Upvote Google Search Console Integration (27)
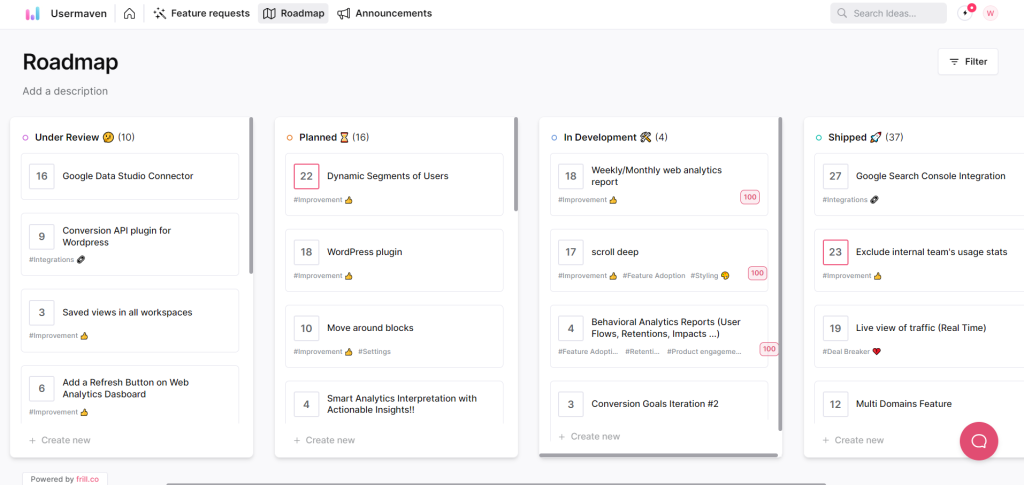This screenshot has width=1024, height=485. (x=835, y=176)
